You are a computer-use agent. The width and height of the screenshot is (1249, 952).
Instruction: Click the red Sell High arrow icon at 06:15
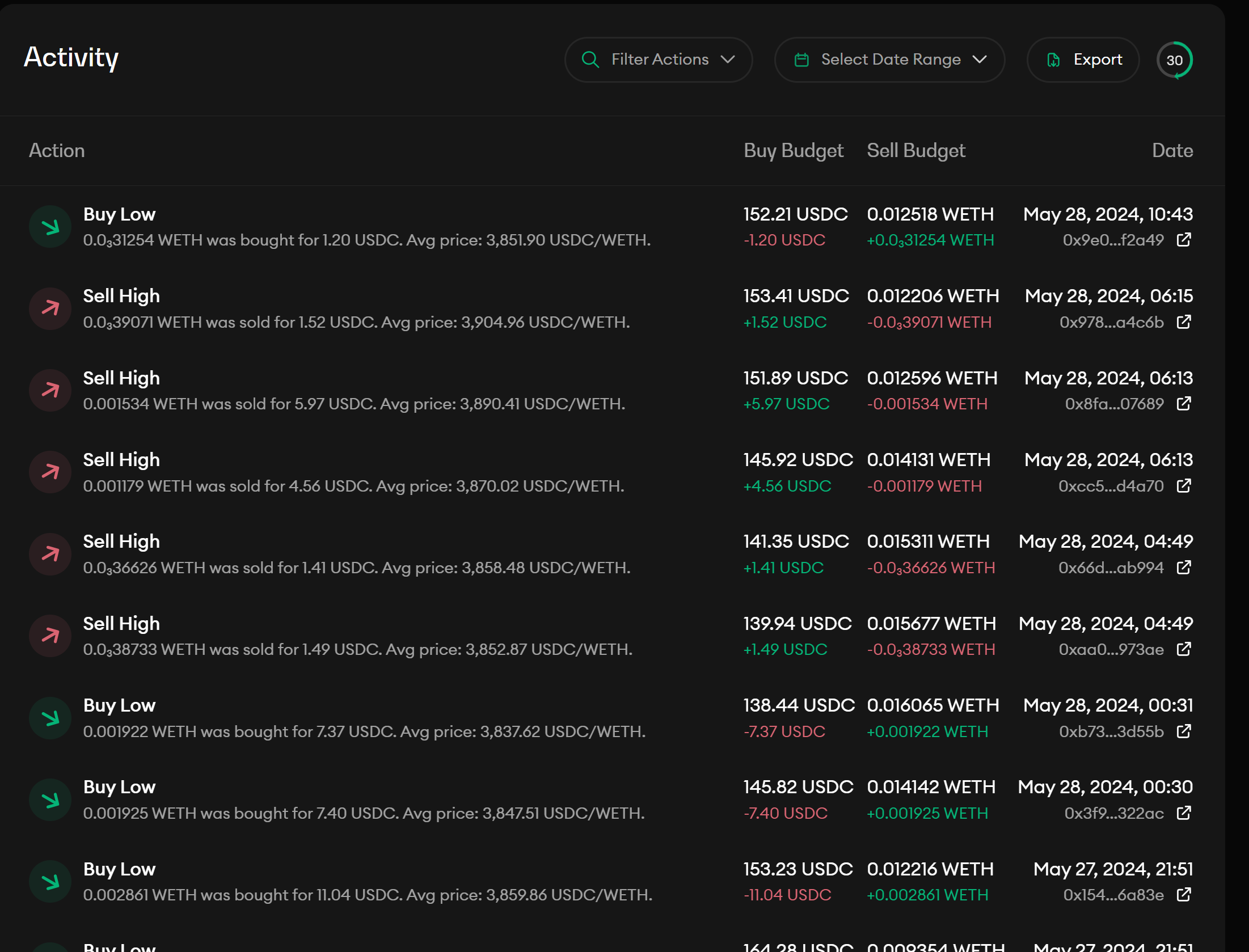[50, 308]
